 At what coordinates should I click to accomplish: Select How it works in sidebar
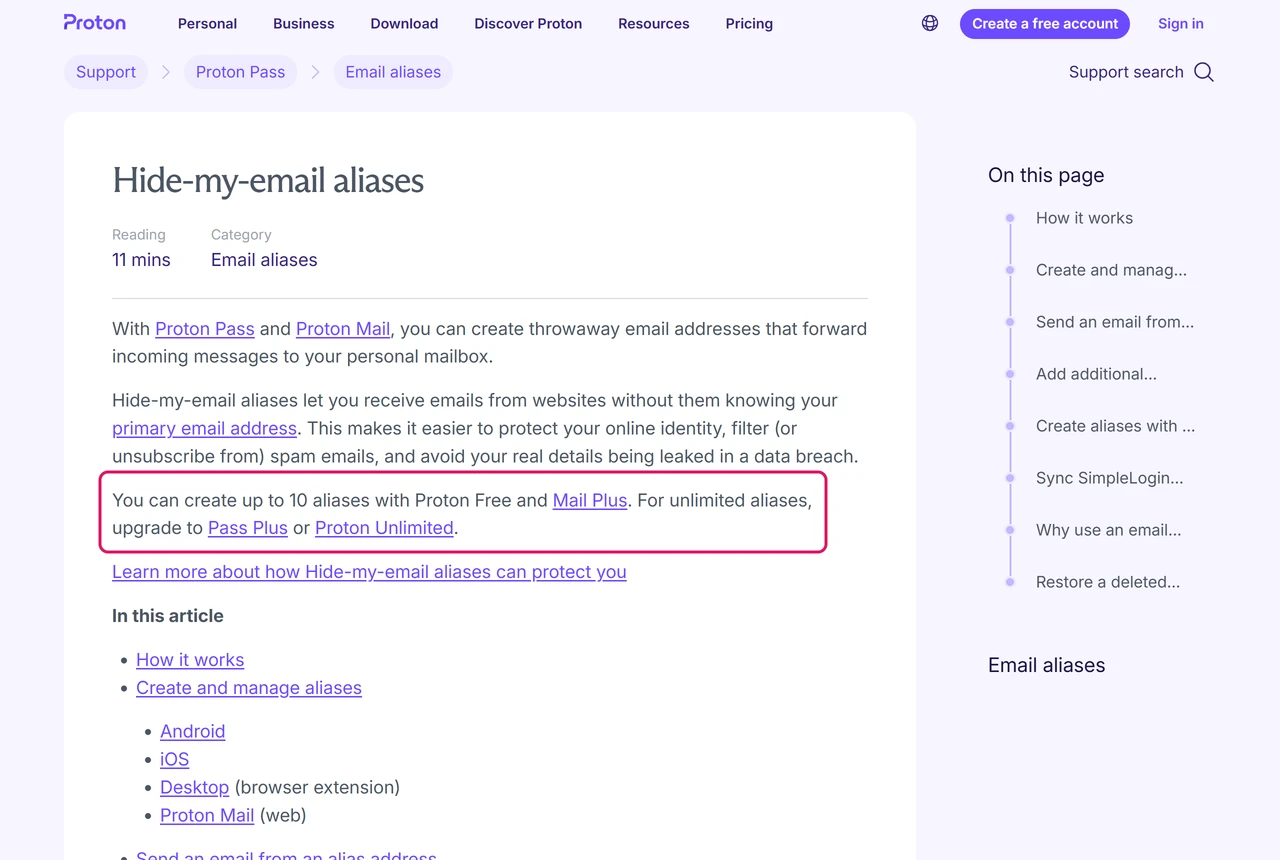[1084, 218]
